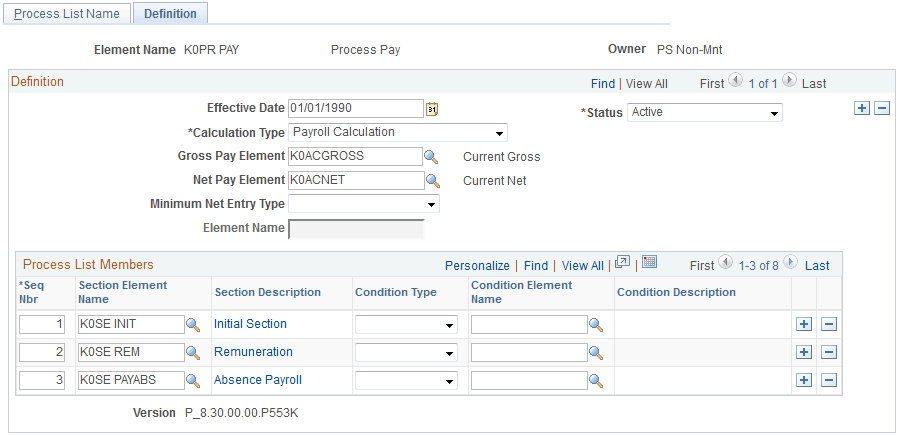Expand the Status dropdown
The image size is (899, 436).
click(705, 113)
